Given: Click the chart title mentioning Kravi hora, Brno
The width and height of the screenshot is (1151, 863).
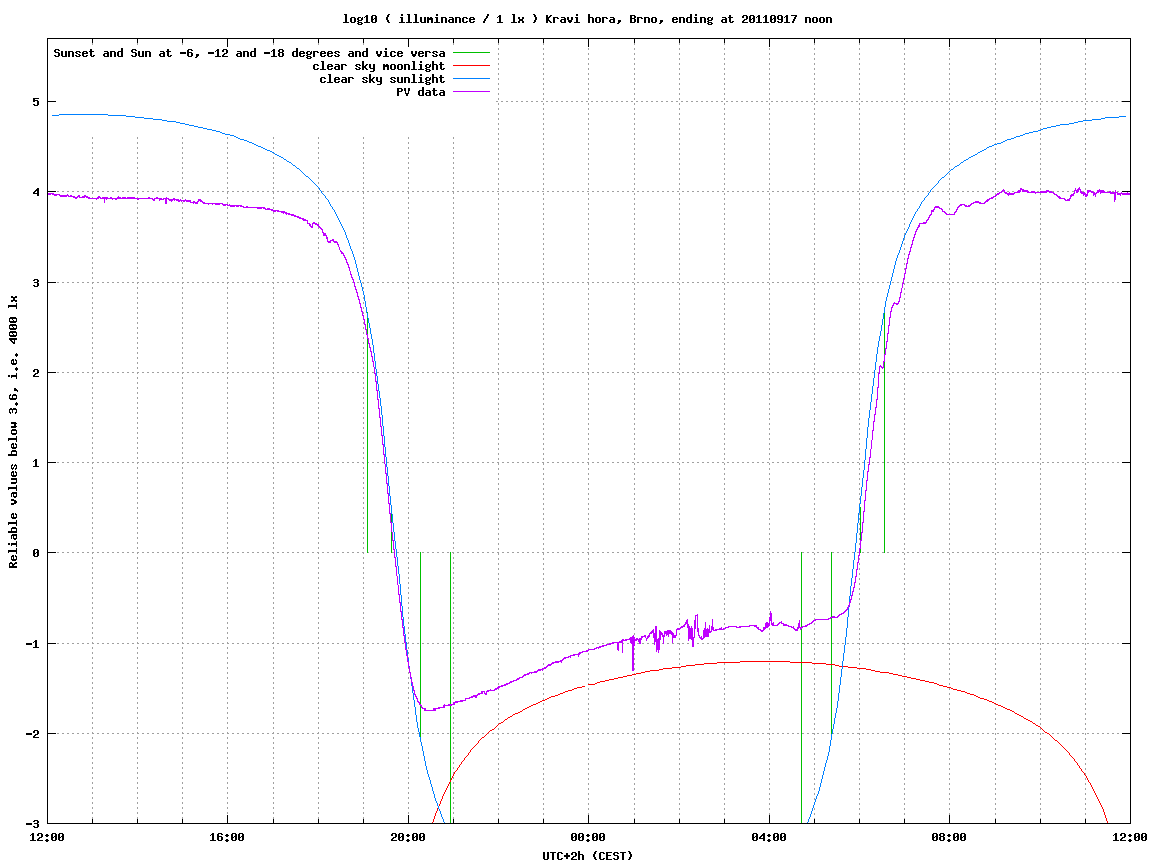Looking at the screenshot, I should coord(587,19).
